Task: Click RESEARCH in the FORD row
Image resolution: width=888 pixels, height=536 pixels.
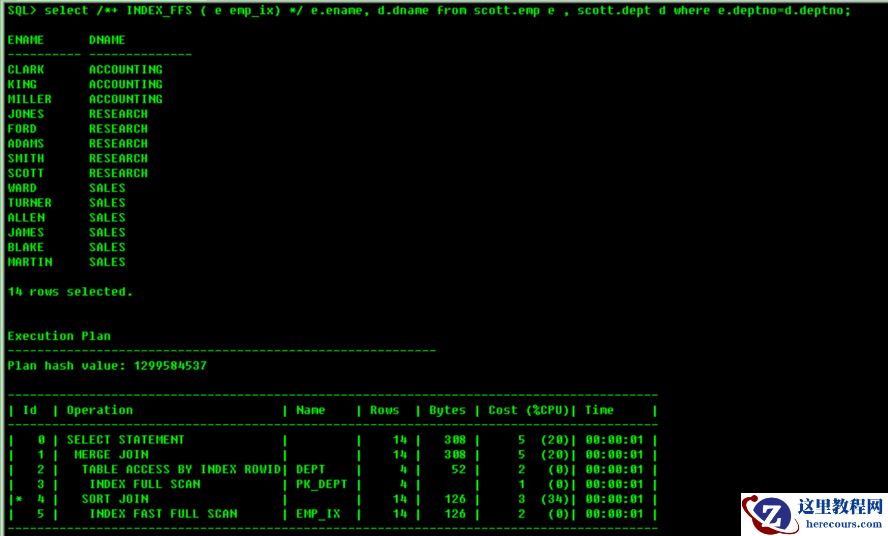Action: (118, 129)
